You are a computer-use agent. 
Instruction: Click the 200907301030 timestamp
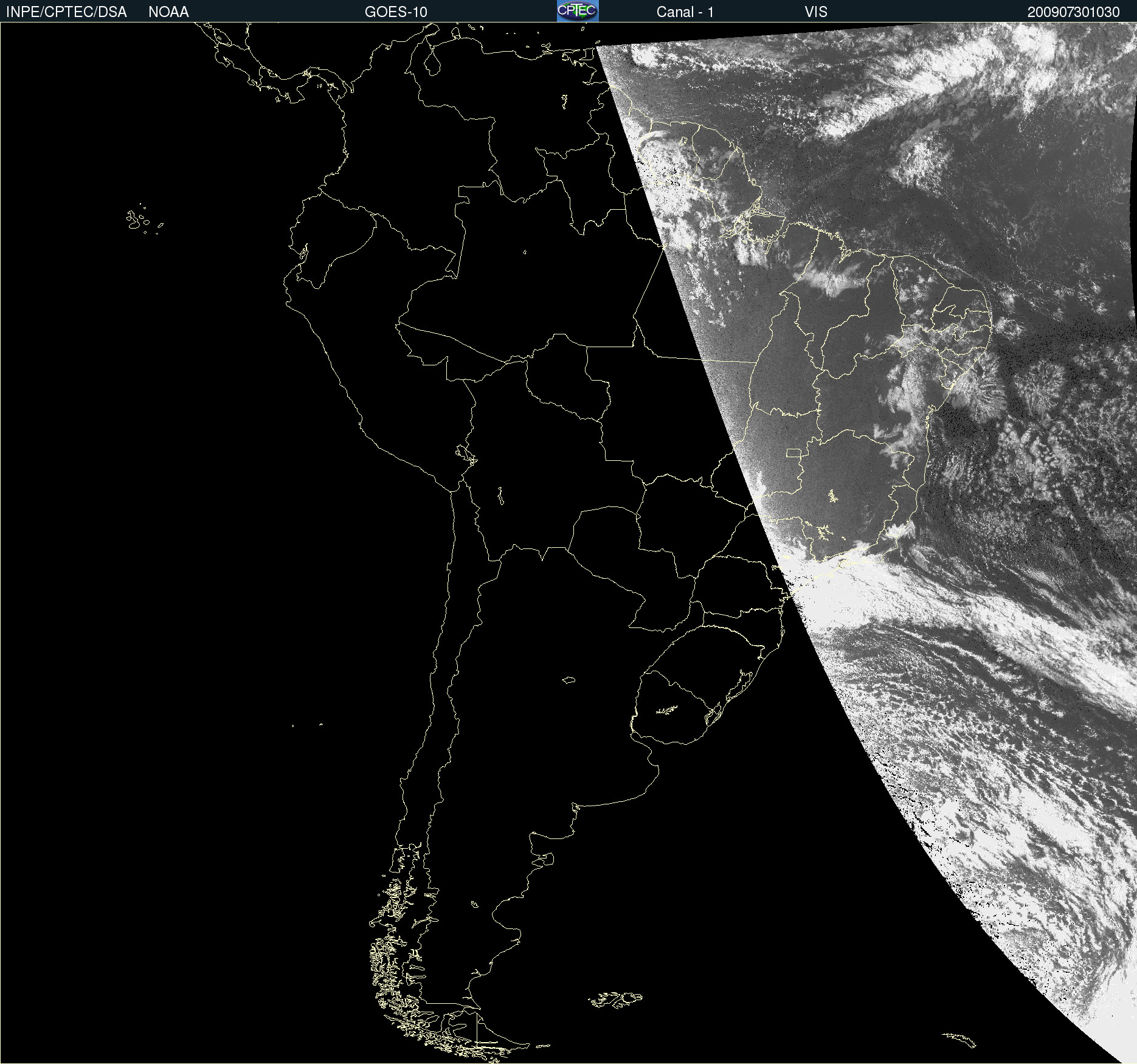click(1074, 12)
